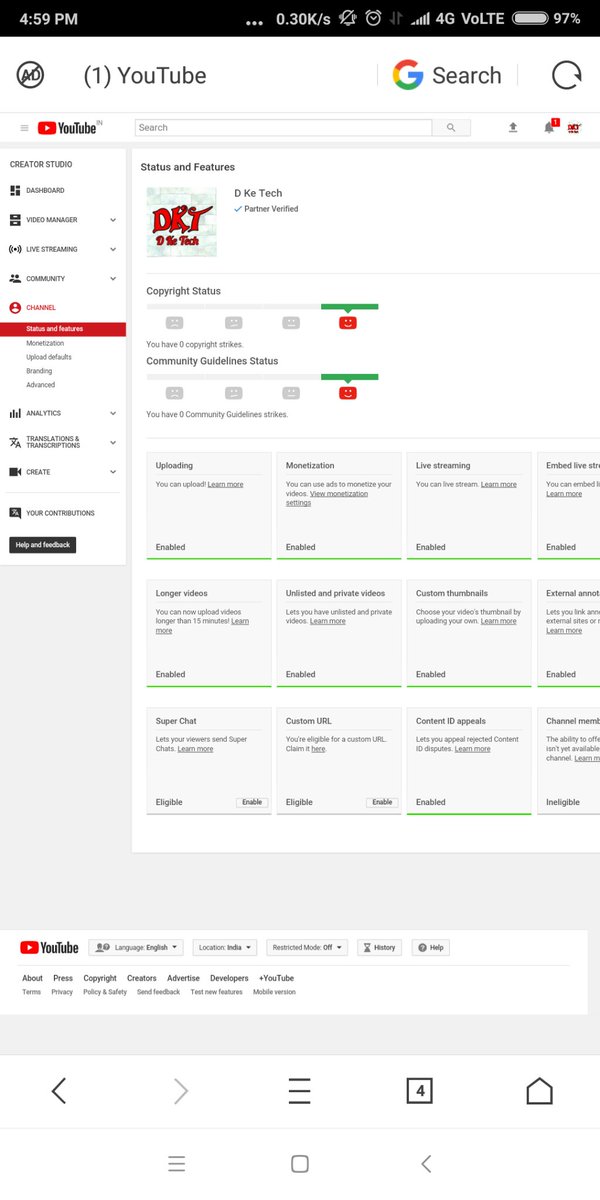The width and height of the screenshot is (600, 1200).
Task: Tap the Android home square key
Action: click(x=299, y=1164)
